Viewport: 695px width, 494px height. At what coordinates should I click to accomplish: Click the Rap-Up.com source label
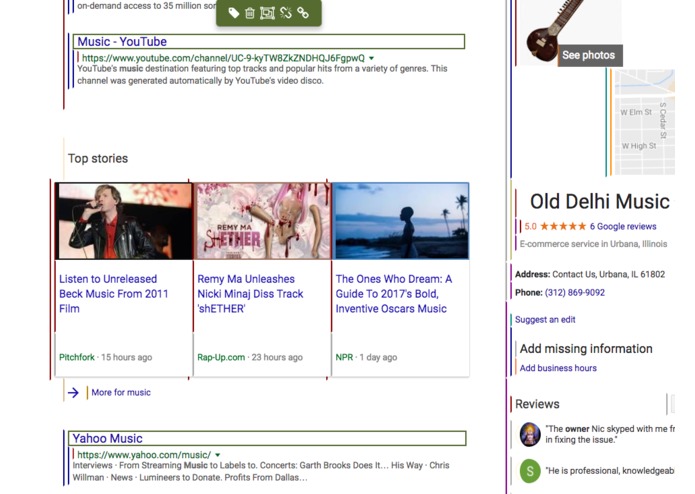(221, 357)
